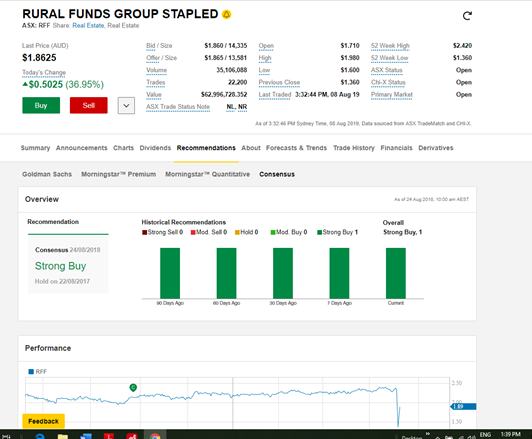Click the Offer / Size label
The width and height of the screenshot is (532, 439).
[162, 58]
